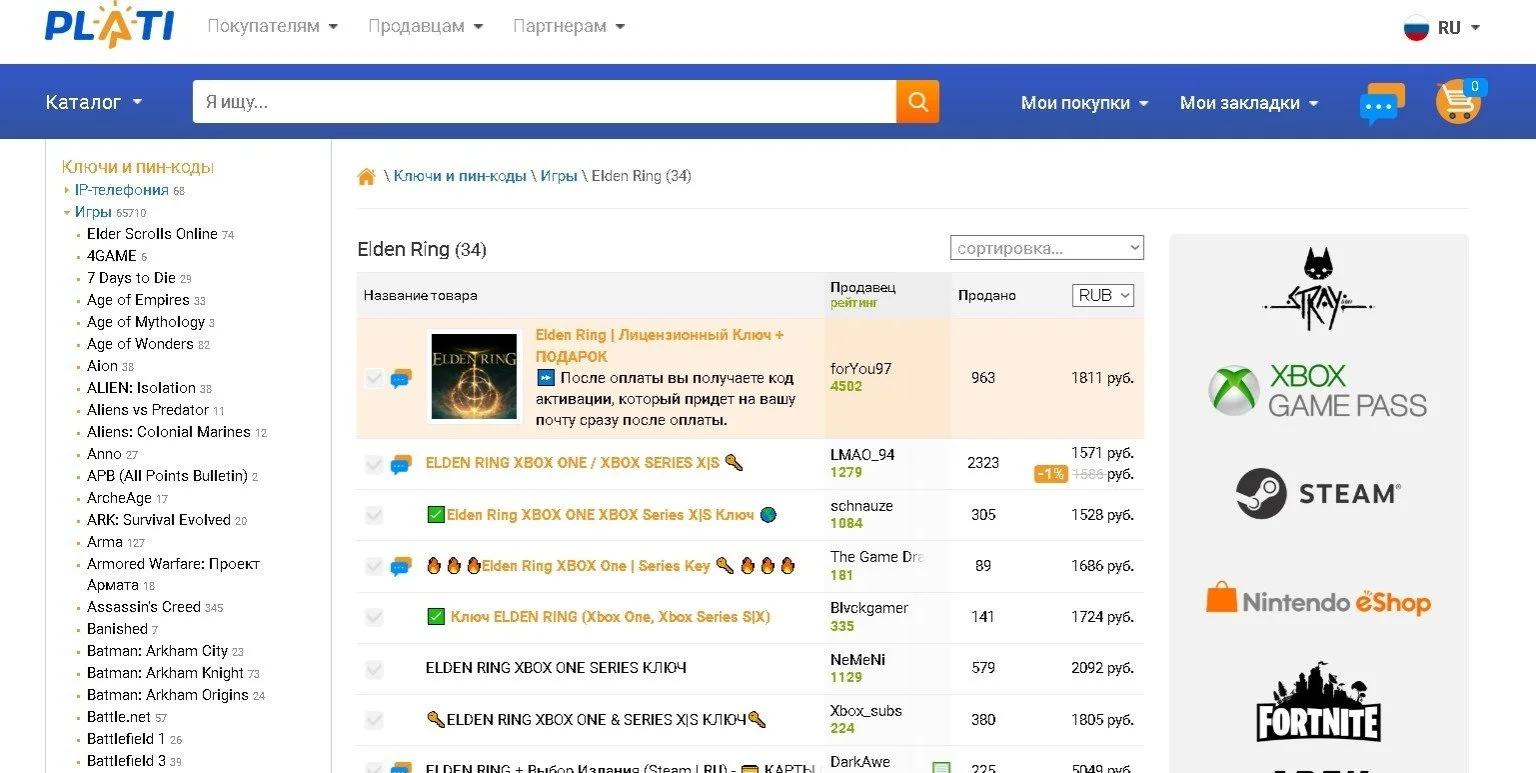The image size is (1536, 773).
Task: Open the Stray banner logo
Action: coord(1318,290)
